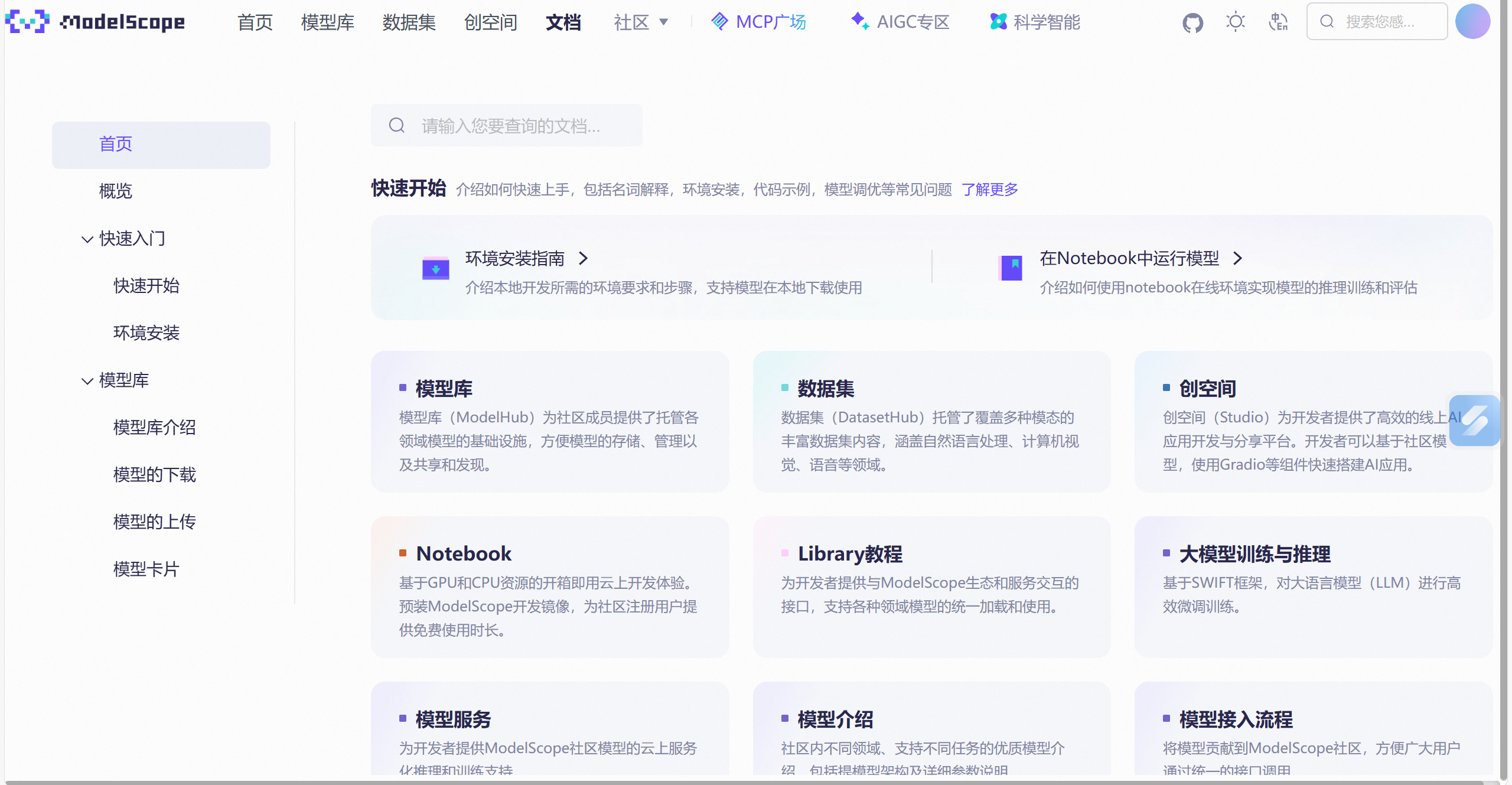The image size is (1512, 785).
Task: Click the environment install download icon
Action: [435, 269]
